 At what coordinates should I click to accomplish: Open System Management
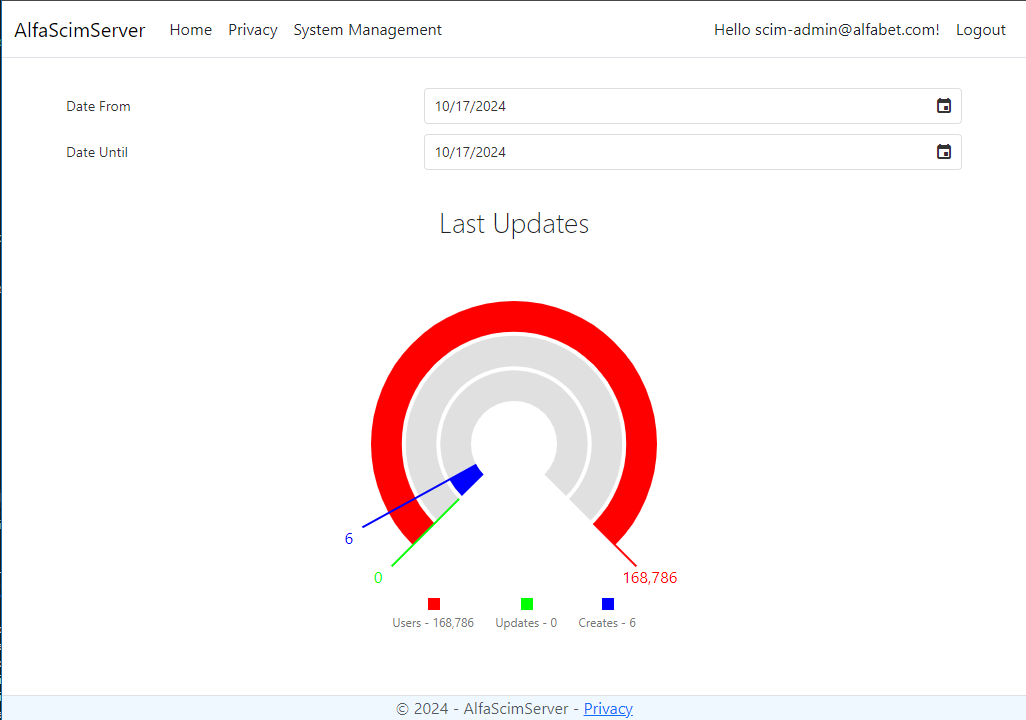pos(367,29)
